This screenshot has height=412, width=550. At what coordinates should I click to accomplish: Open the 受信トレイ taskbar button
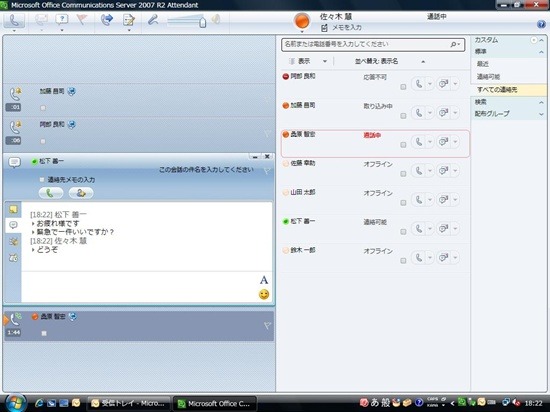tap(128, 404)
